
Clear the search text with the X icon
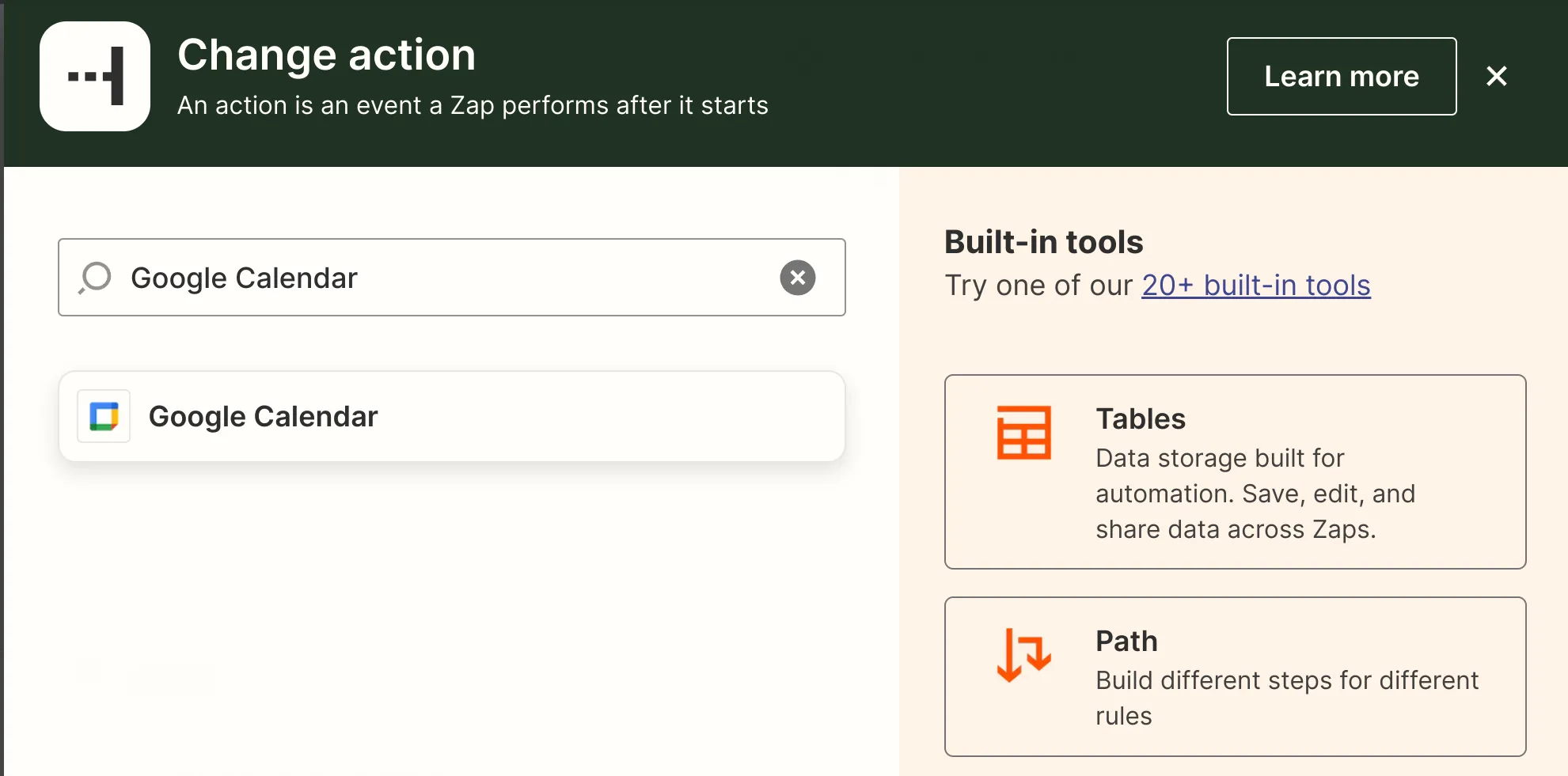click(x=797, y=278)
